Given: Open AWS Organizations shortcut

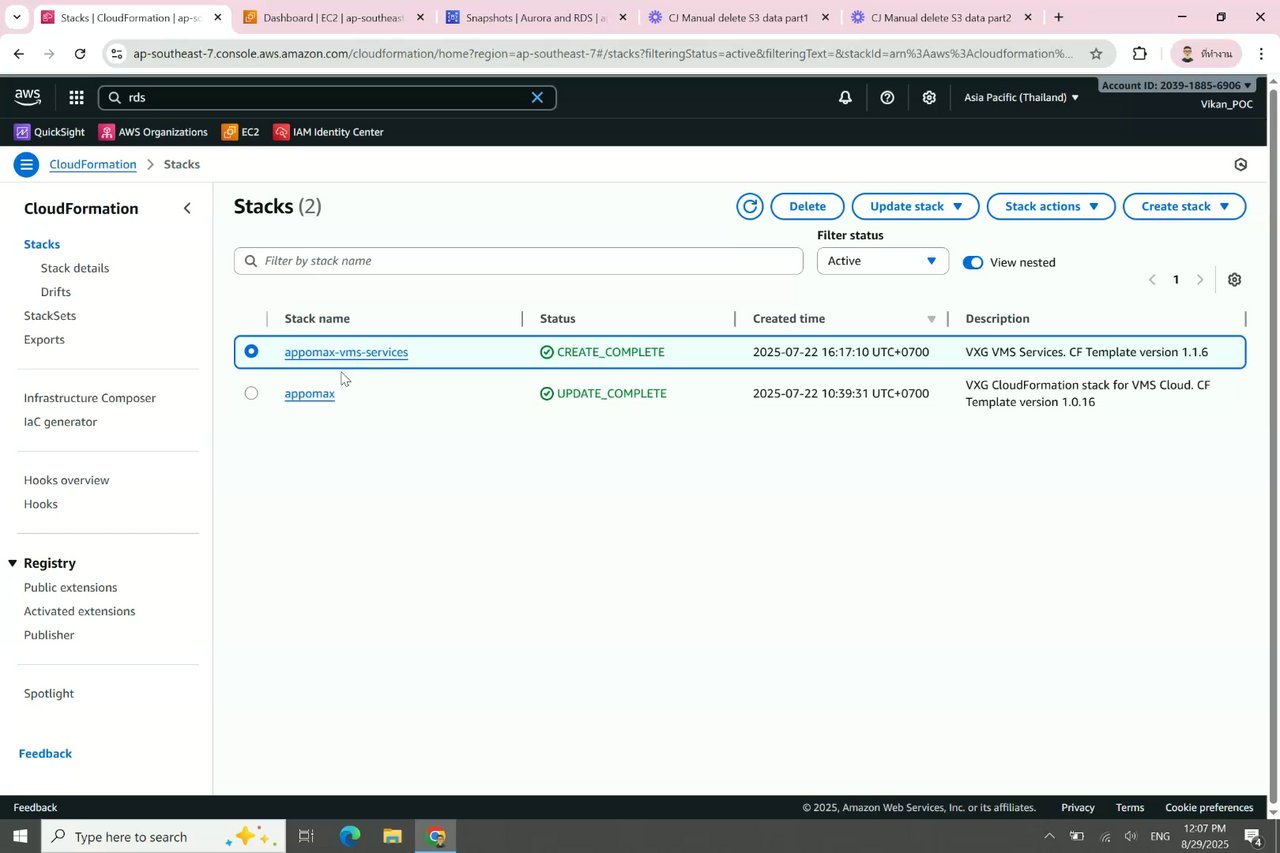Looking at the screenshot, I should [153, 132].
